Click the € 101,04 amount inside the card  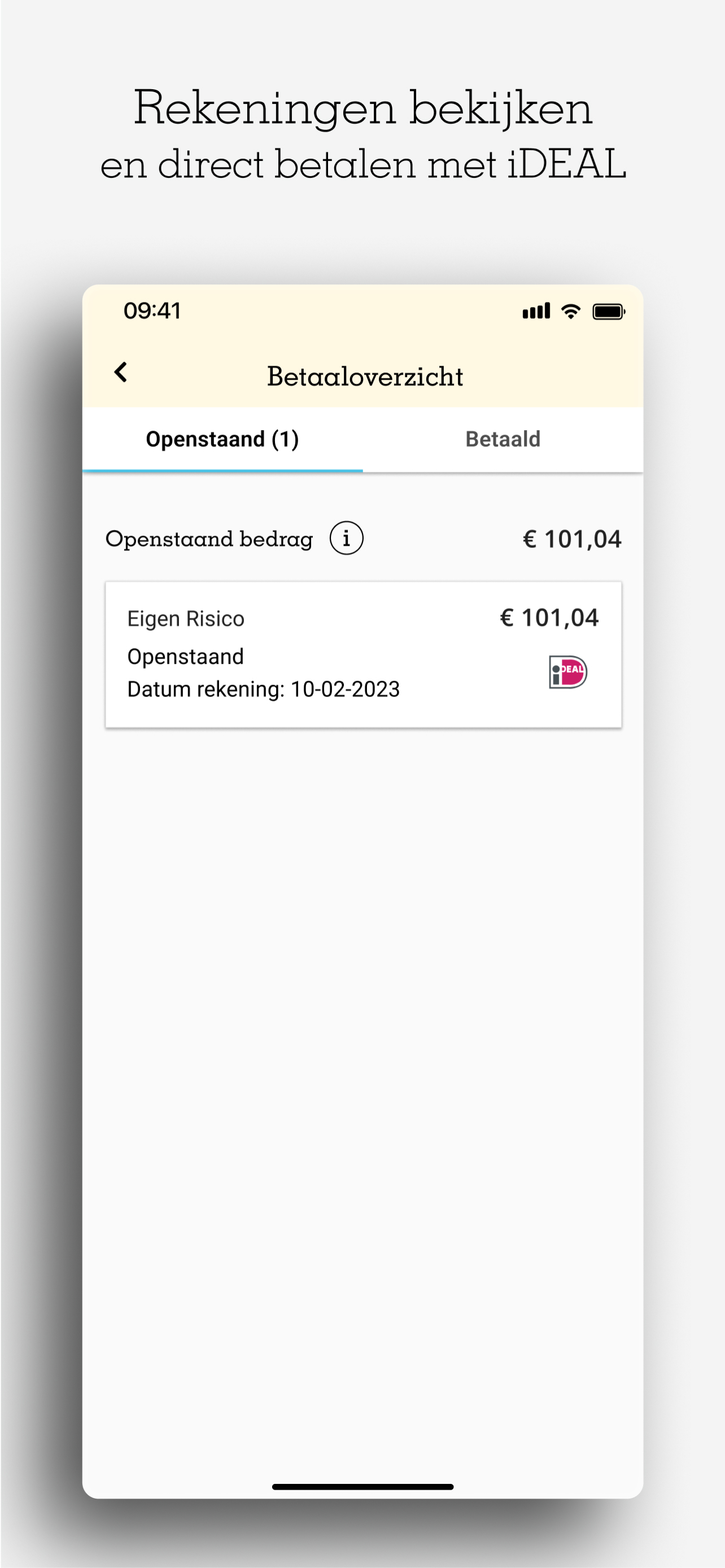pos(549,618)
